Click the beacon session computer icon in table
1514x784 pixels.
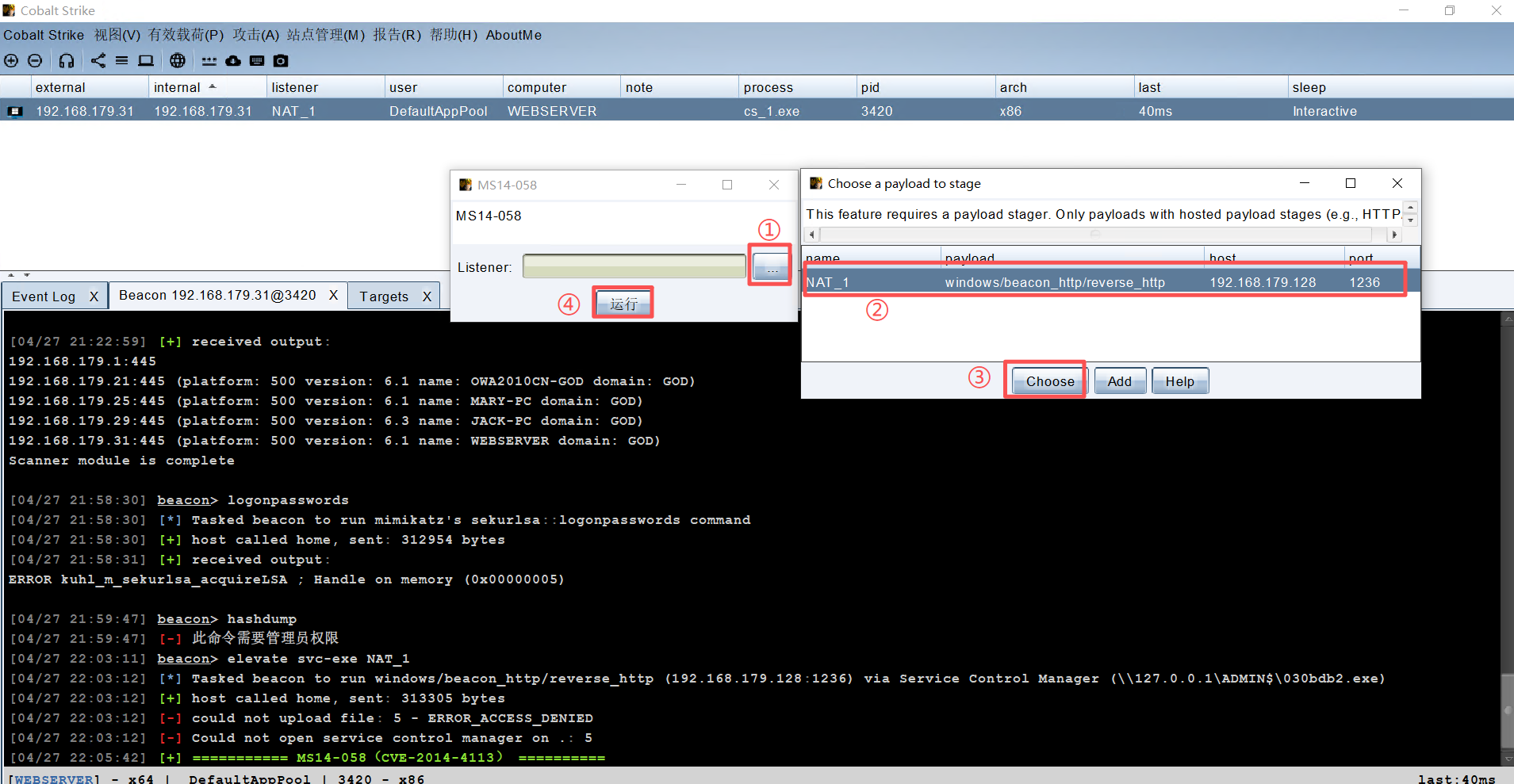[x=15, y=112]
